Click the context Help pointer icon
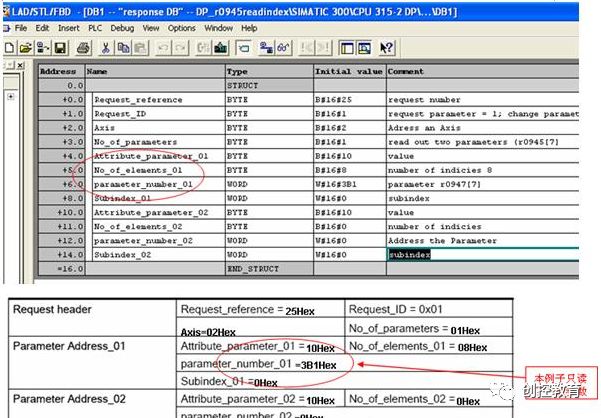 (x=387, y=48)
